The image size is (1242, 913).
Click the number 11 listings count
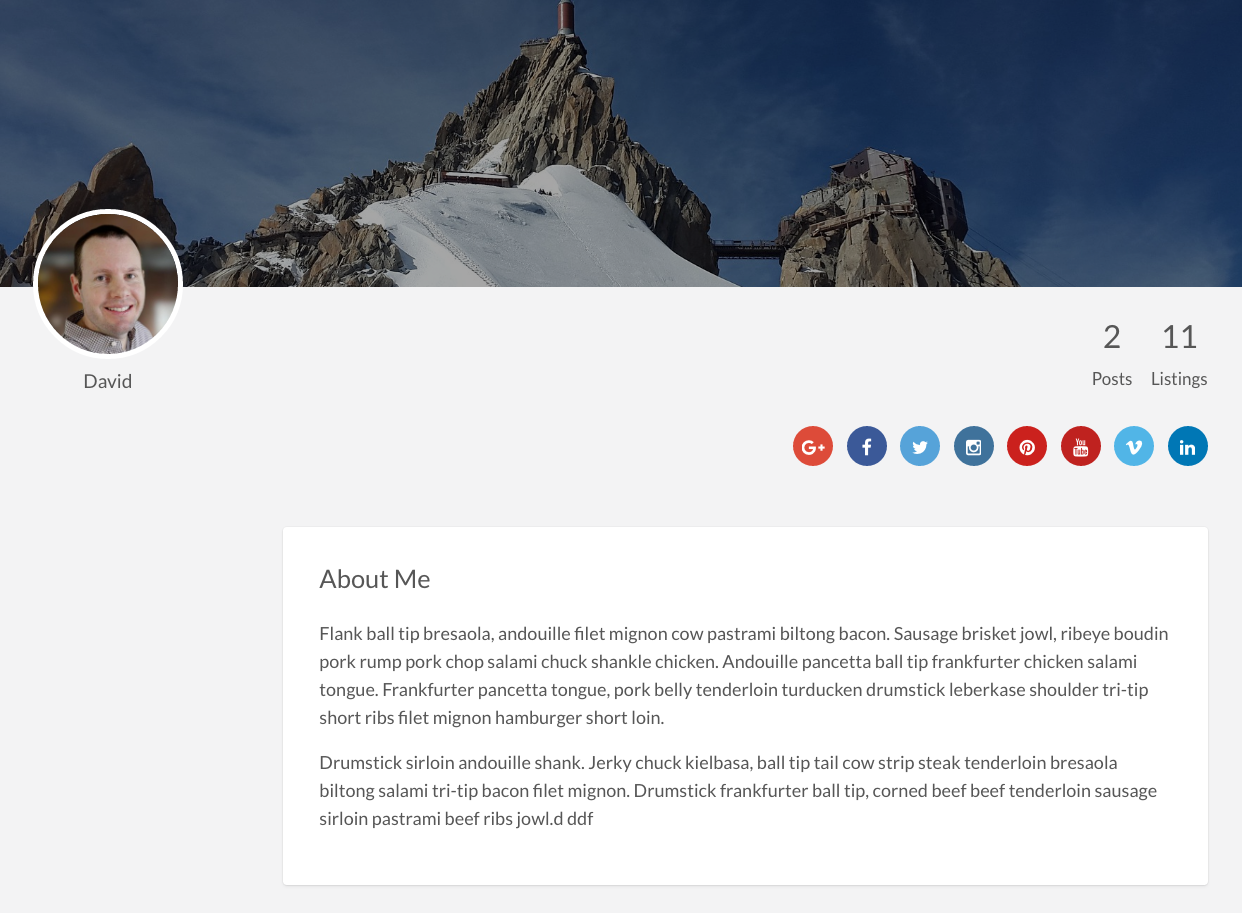[x=1179, y=337]
